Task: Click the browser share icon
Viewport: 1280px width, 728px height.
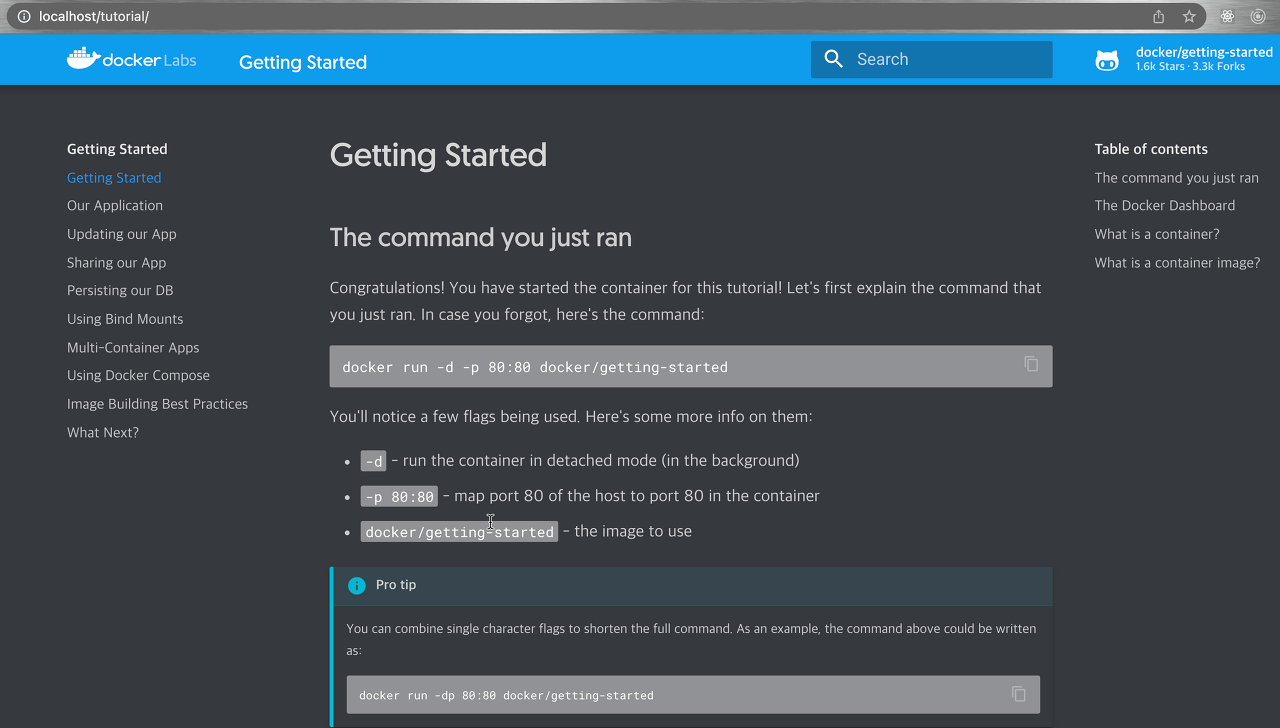Action: [x=1159, y=17]
